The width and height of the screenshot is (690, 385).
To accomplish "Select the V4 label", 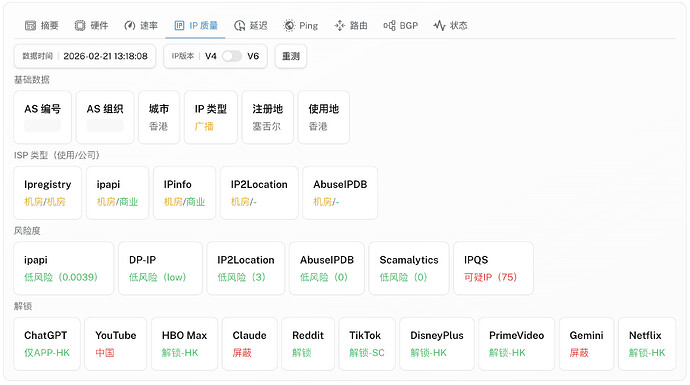I will point(211,56).
